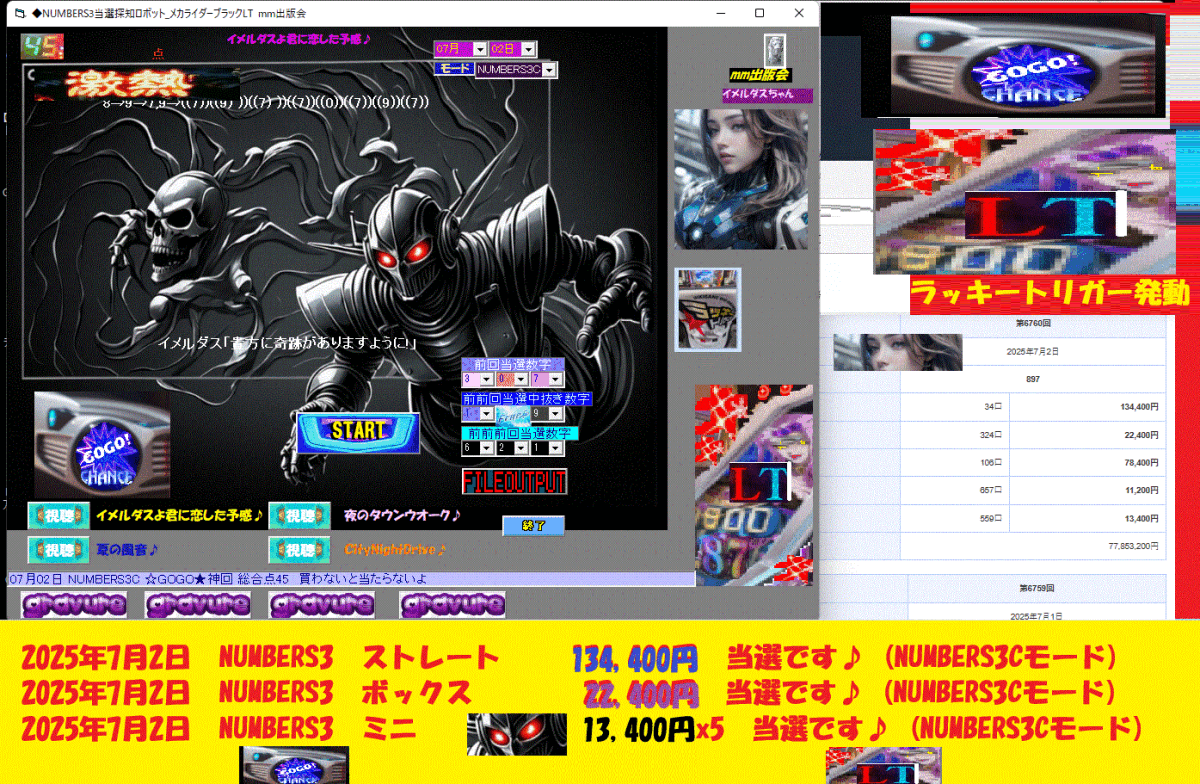The image size is (1200, 784).
Task: Click the red-eyed robot icon in yellow banner
Action: tap(516, 732)
